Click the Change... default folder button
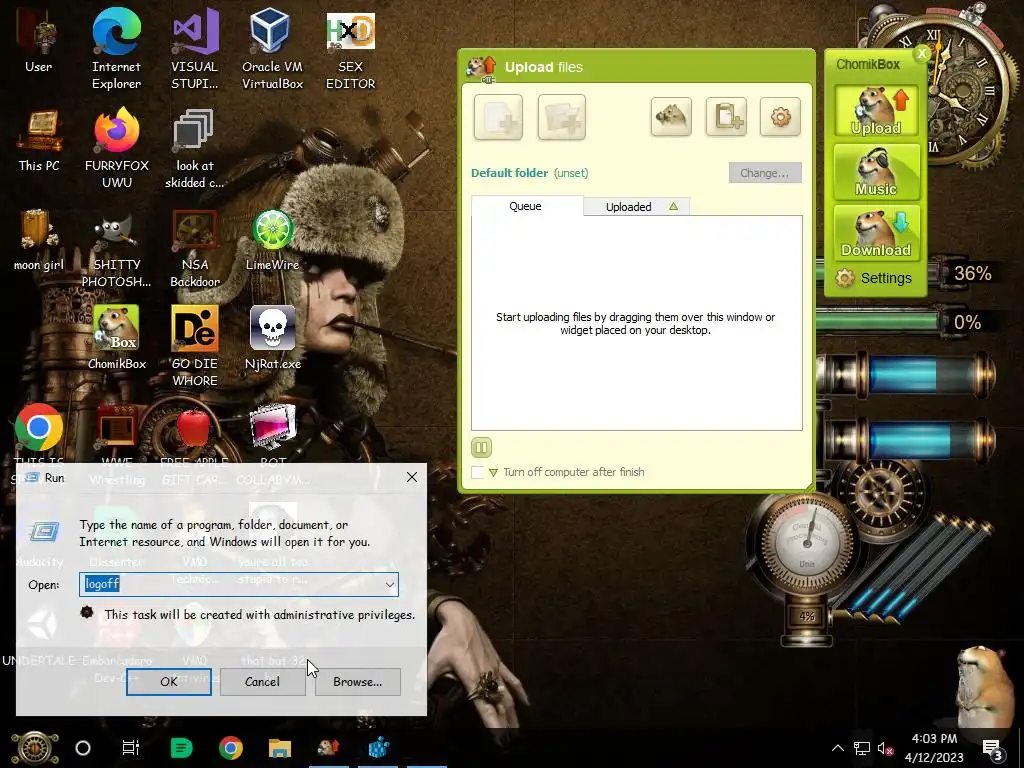 [765, 173]
